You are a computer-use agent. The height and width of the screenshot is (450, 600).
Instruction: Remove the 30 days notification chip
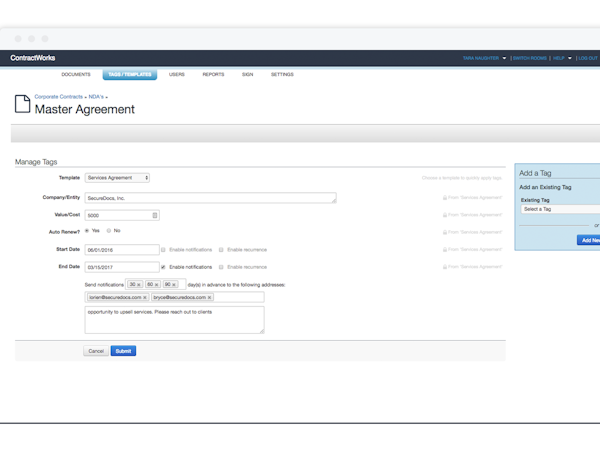[x=140, y=285]
